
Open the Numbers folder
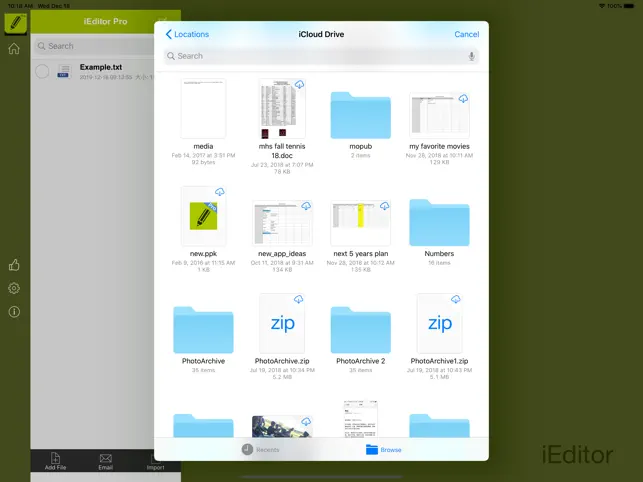point(439,223)
